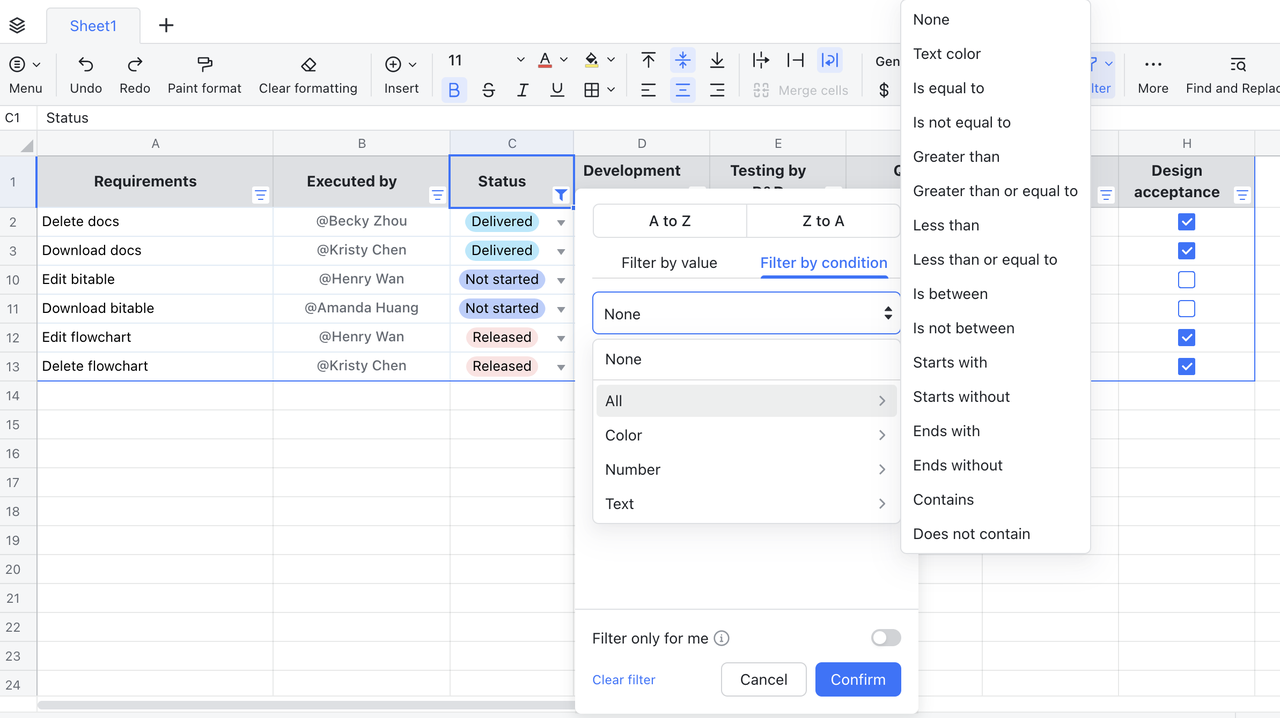Expand the Color submenu
This screenshot has width=1280, height=718.
click(746, 435)
